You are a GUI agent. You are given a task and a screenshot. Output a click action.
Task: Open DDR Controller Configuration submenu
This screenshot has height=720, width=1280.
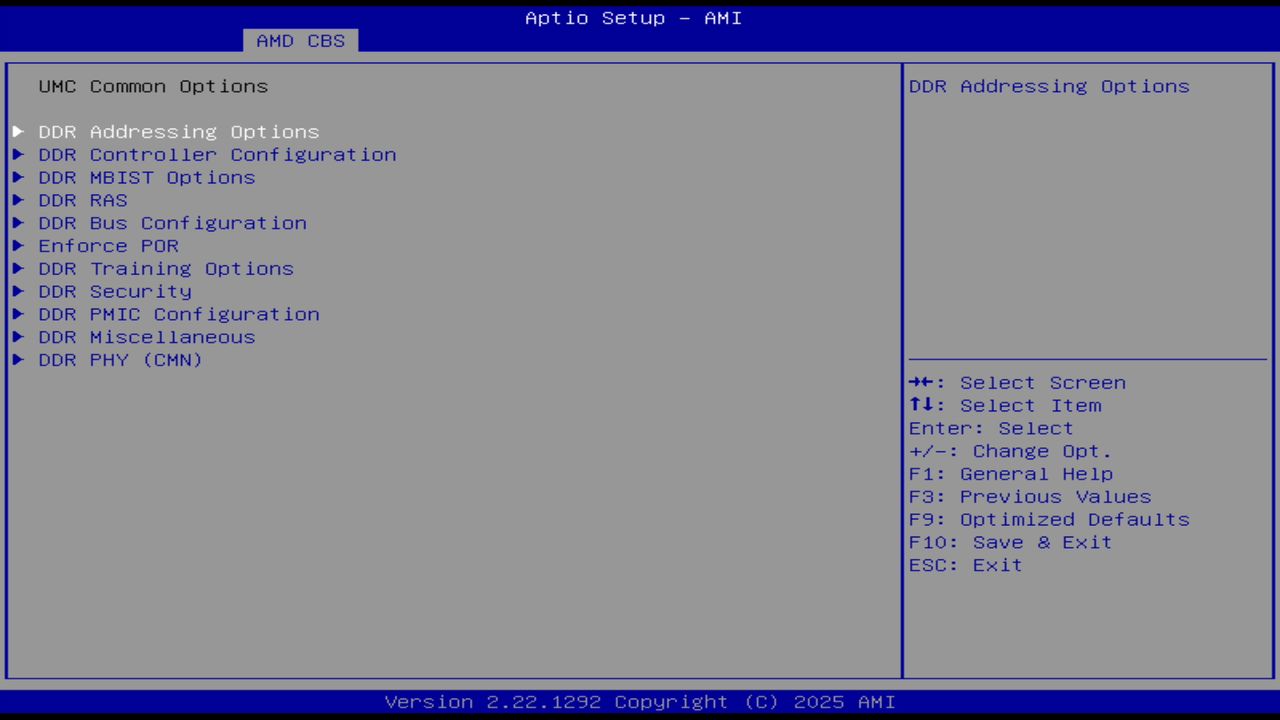217,155
